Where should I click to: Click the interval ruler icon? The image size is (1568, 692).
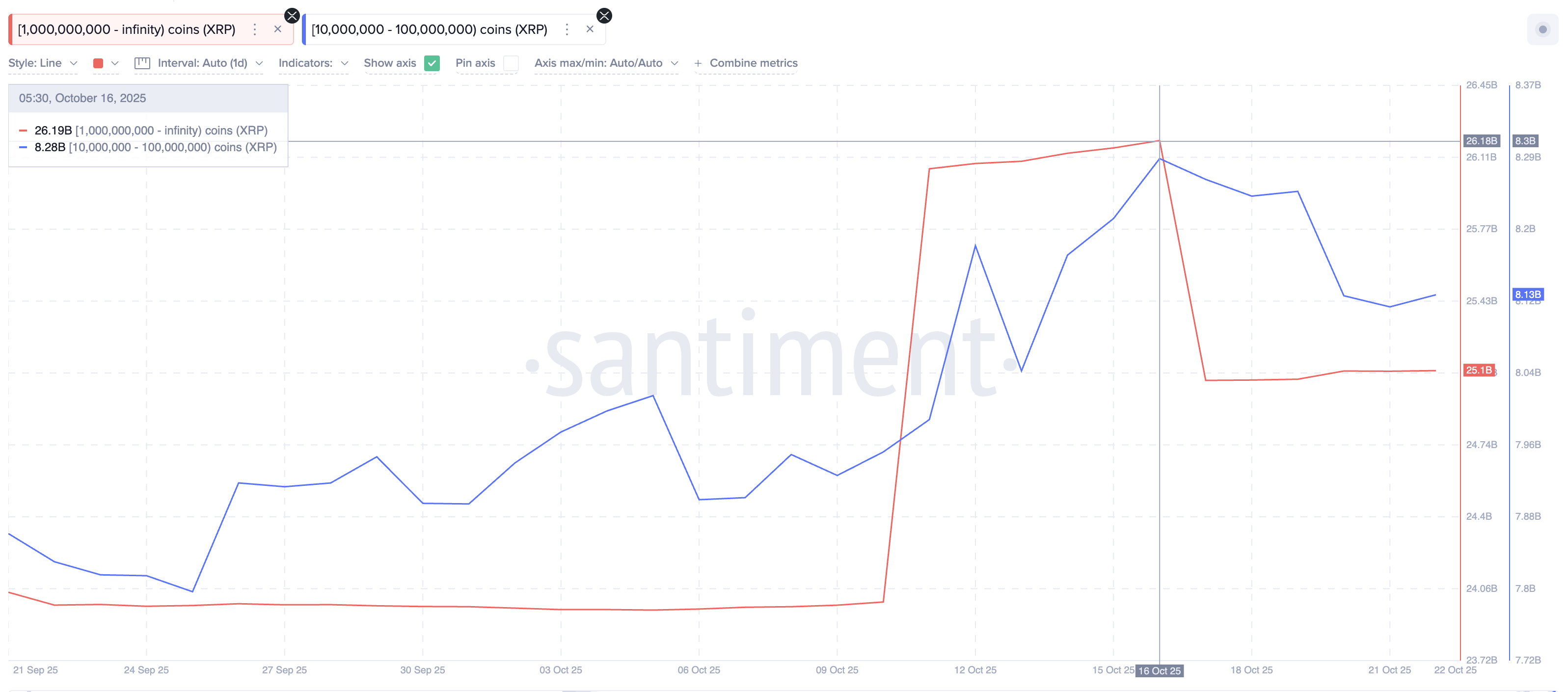click(142, 63)
